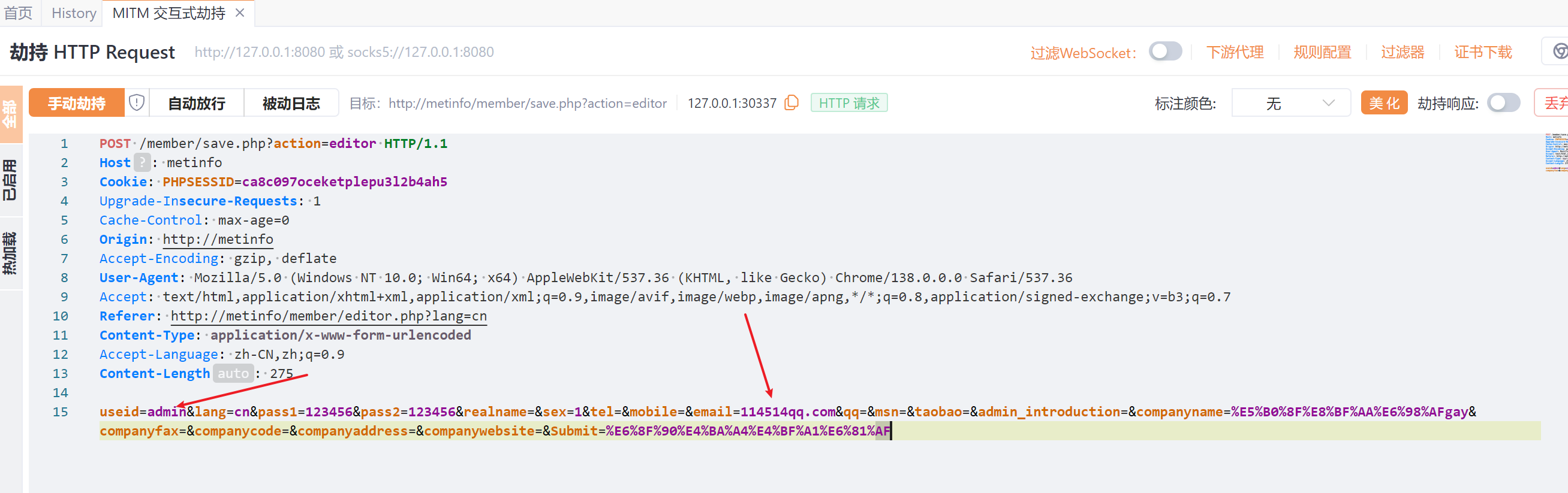
Task: Click the 美化 button
Action: point(1383,103)
